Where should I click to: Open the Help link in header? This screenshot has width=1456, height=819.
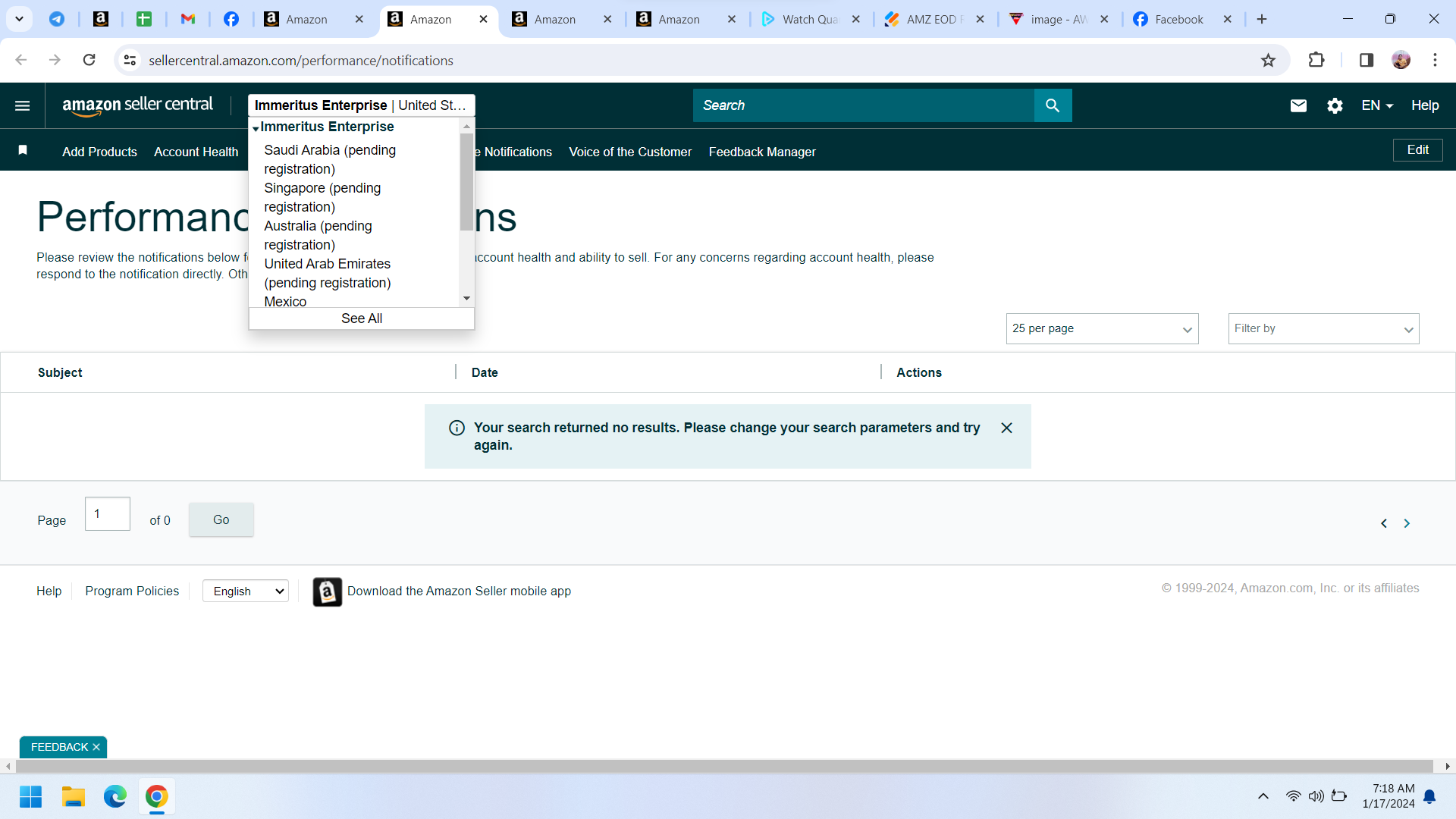pos(1425,105)
